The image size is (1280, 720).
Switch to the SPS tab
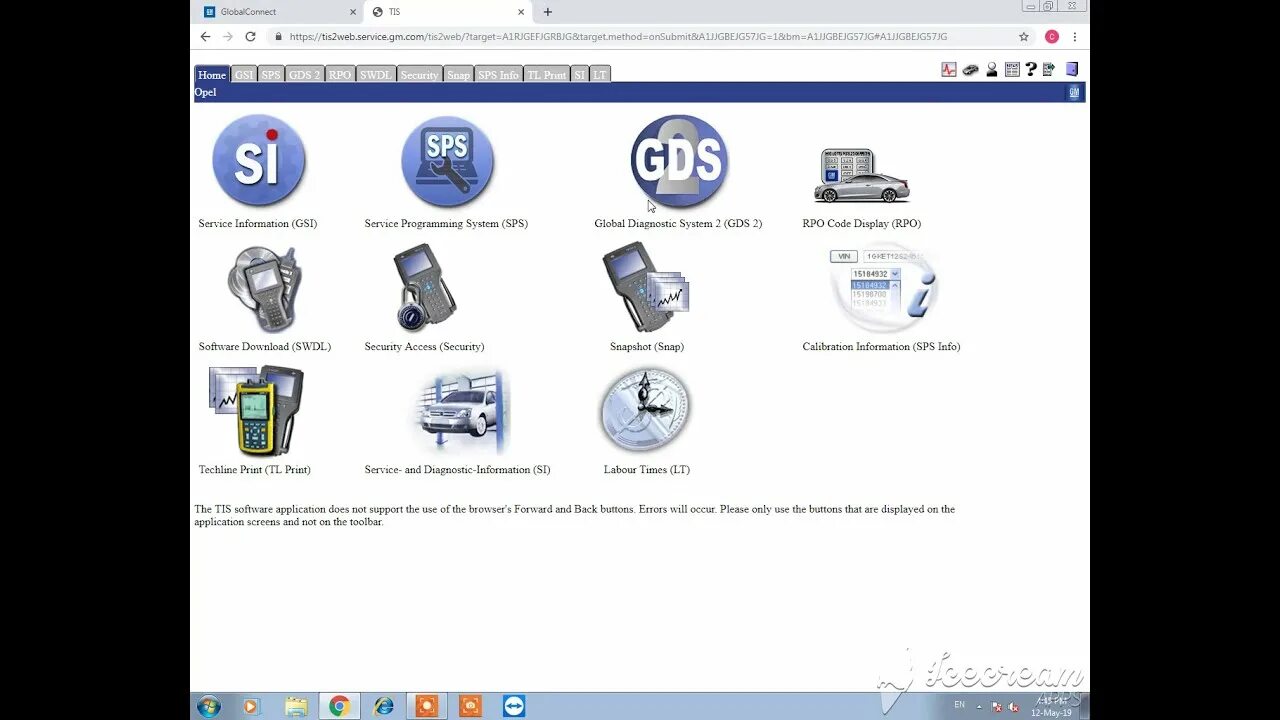pyautogui.click(x=271, y=75)
